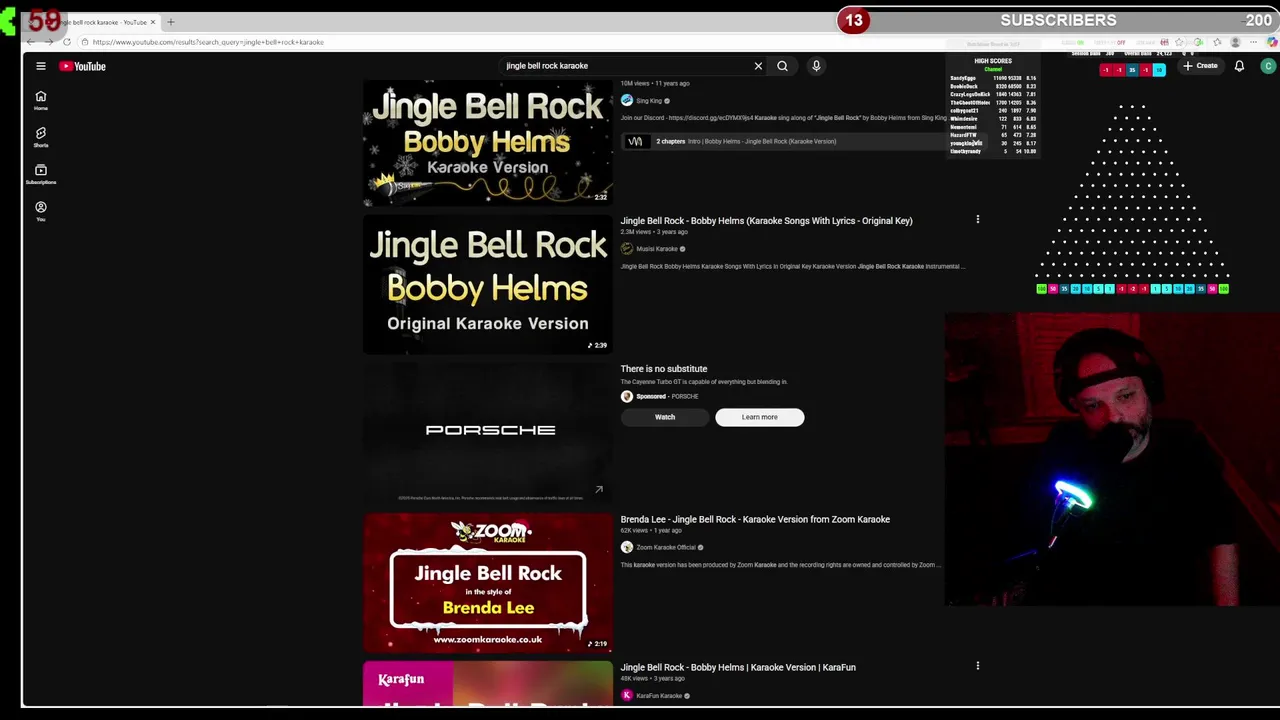Image resolution: width=1280 pixels, height=720 pixels.
Task: Open the Brenda Lee Zoom Karaoke video title
Action: pyautogui.click(x=755, y=519)
